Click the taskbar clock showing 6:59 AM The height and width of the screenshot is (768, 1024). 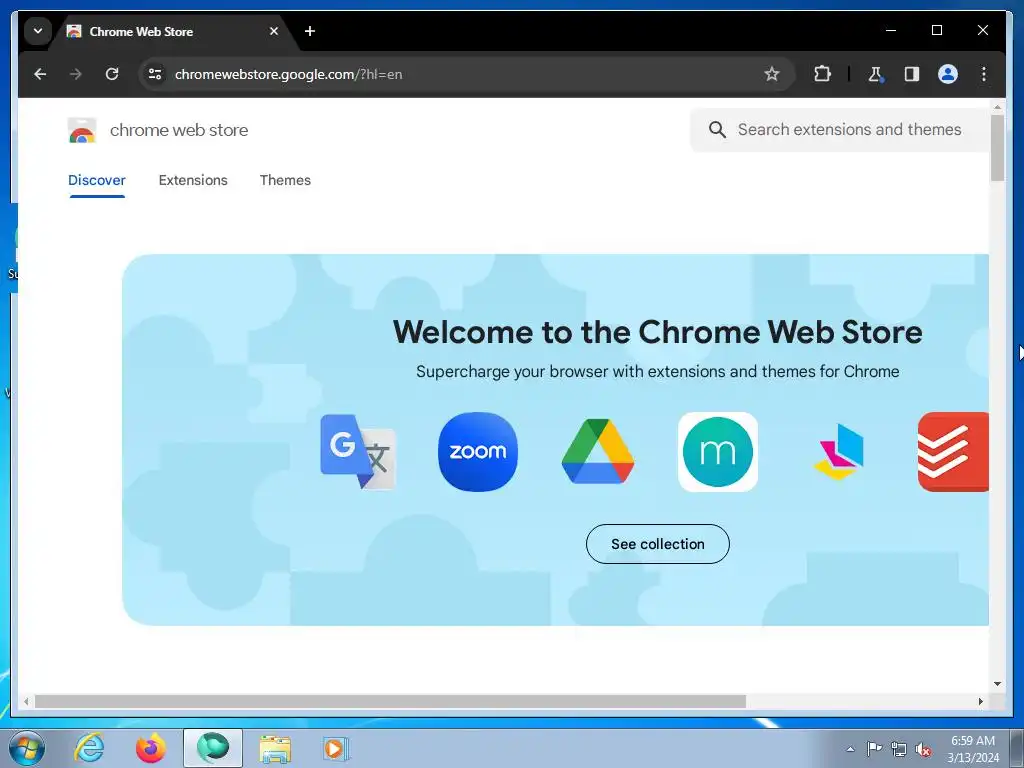[973, 748]
